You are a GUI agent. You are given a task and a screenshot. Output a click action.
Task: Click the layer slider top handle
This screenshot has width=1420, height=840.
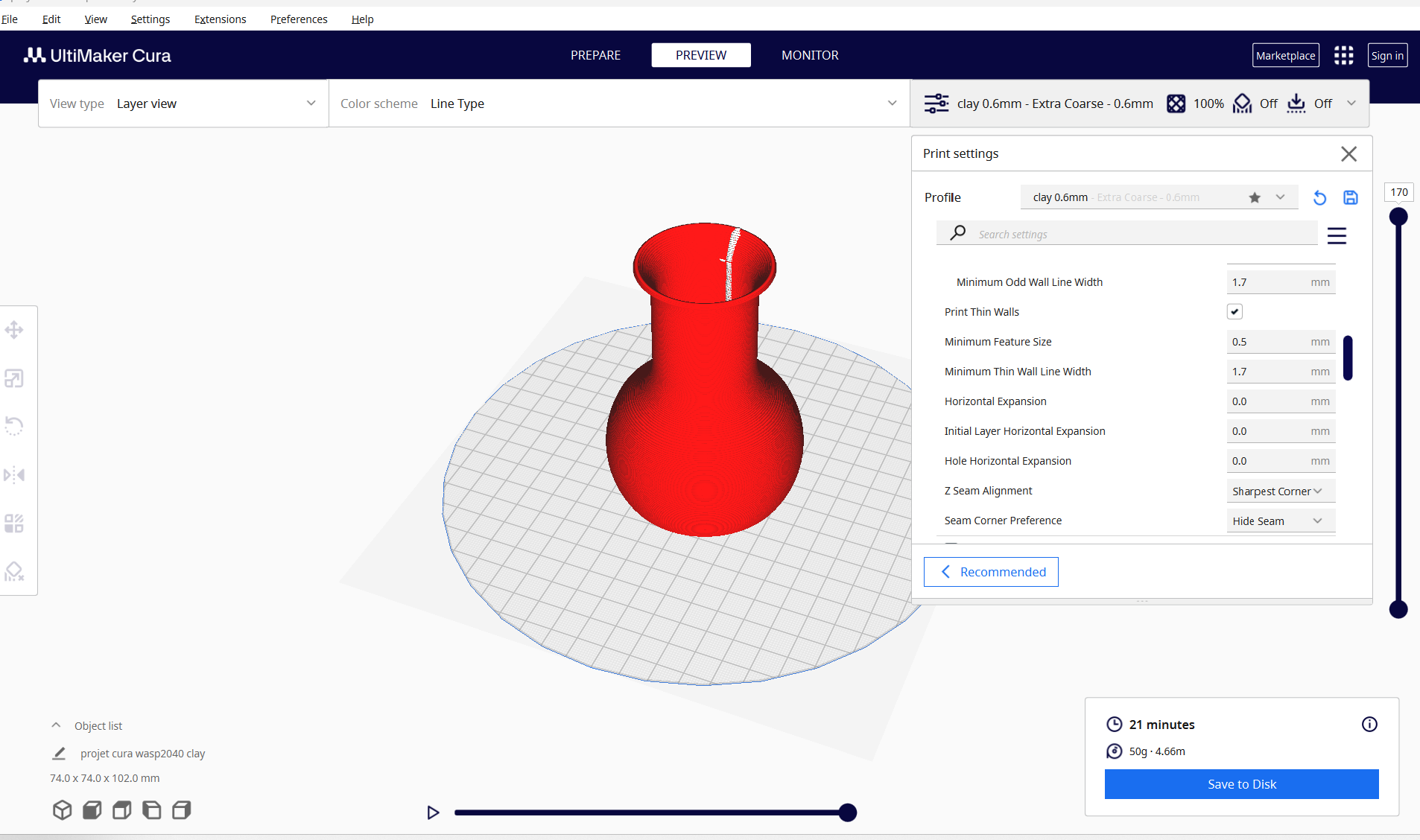coord(1398,217)
